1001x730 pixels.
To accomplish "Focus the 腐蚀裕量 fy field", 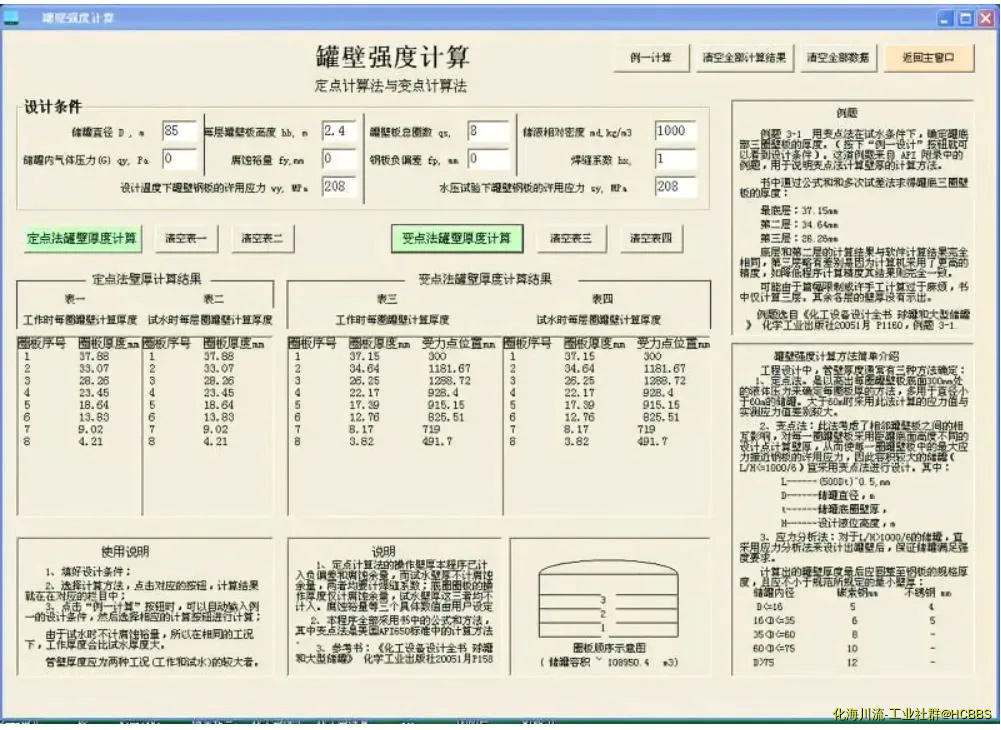I will tap(338, 158).
